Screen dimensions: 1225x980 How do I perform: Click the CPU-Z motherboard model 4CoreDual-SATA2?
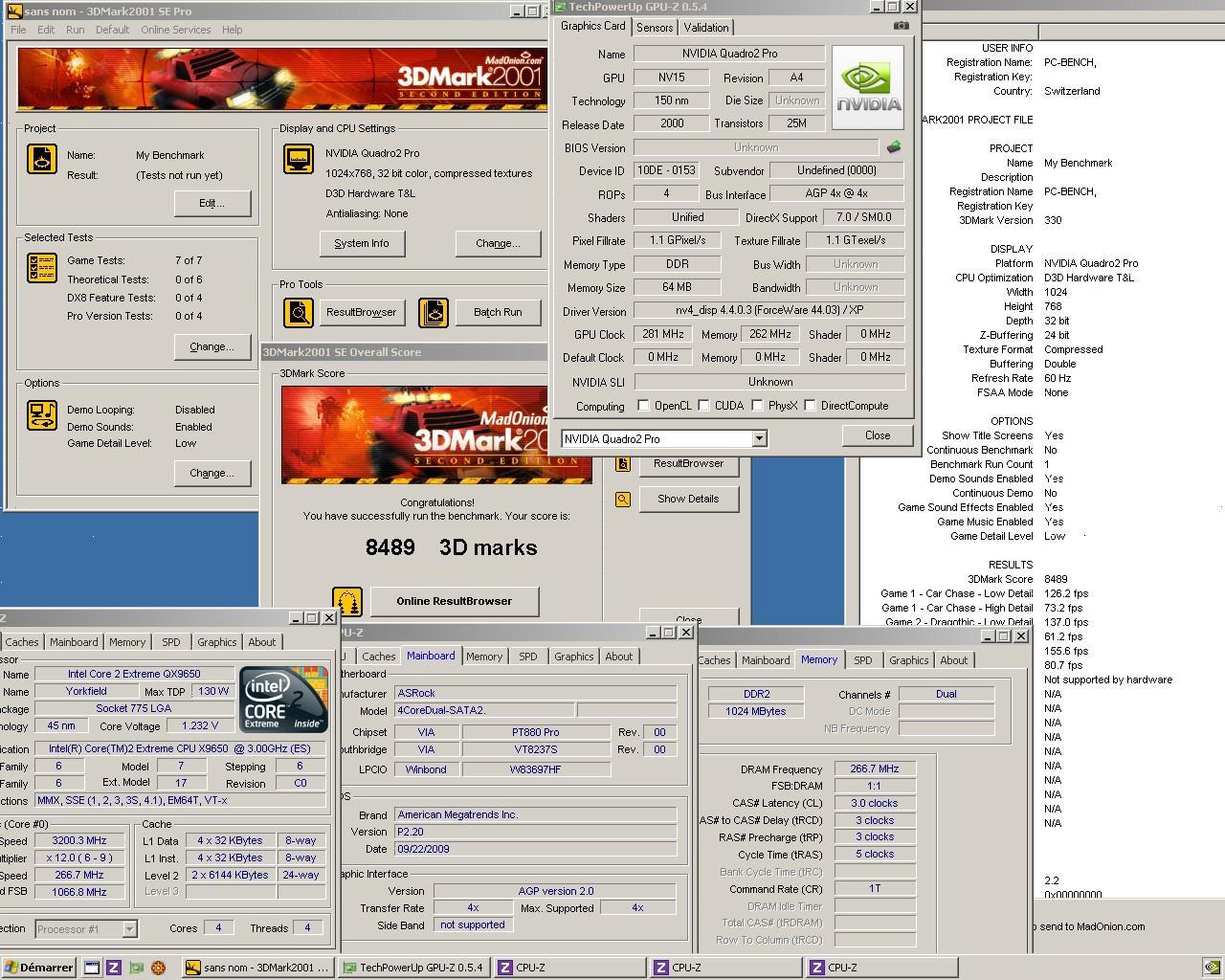click(x=484, y=710)
